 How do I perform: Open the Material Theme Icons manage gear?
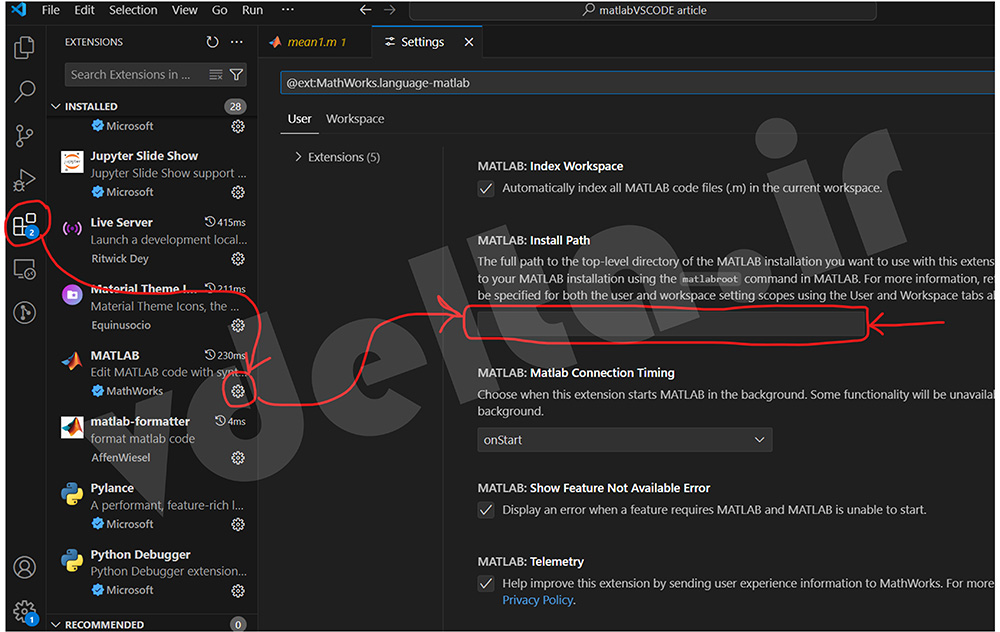coord(238,325)
